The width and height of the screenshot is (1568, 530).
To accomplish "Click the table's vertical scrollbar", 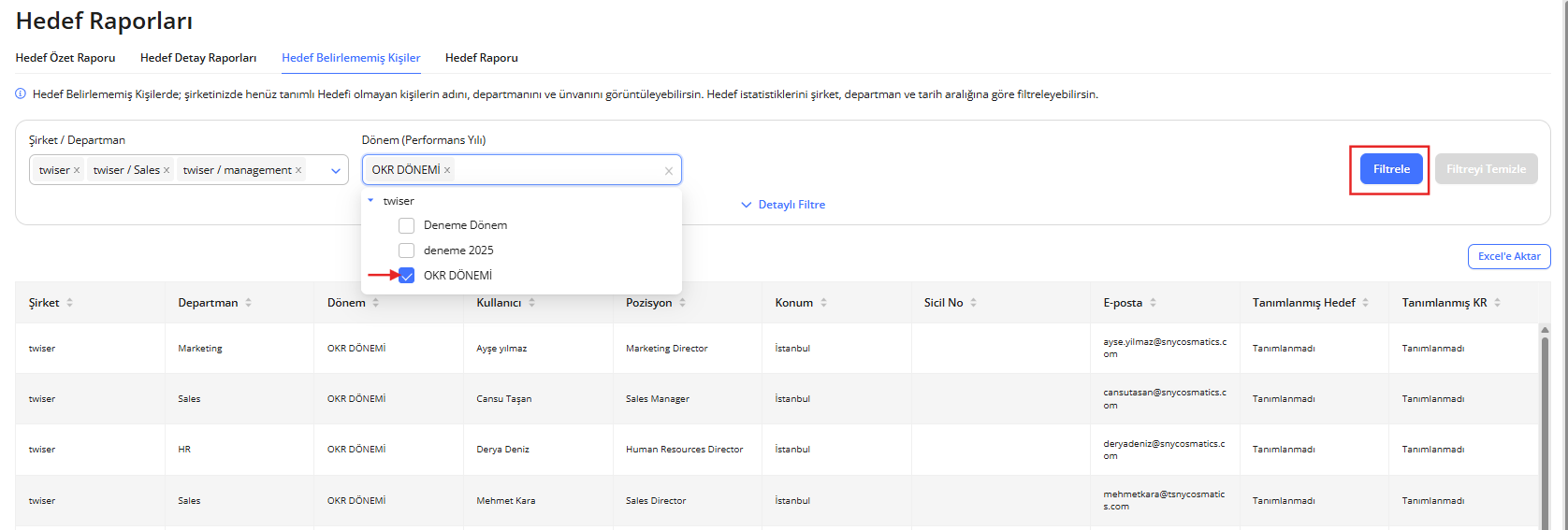I will tap(1545, 421).
